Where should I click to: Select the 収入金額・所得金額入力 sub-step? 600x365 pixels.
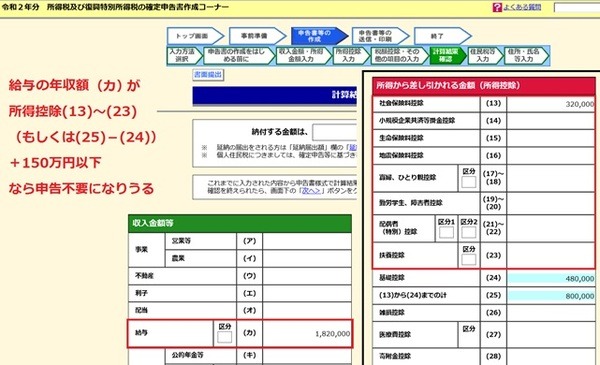(303, 55)
